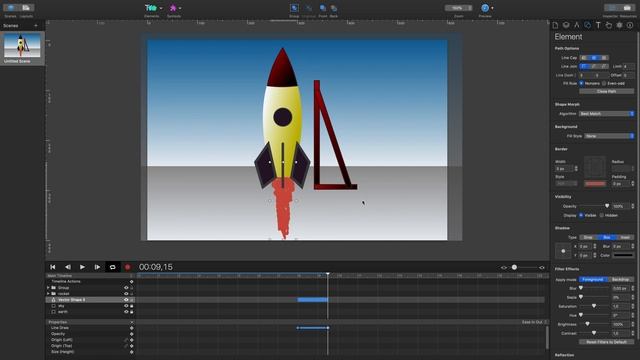The height and width of the screenshot is (360, 640).
Task: Open the Resources toolbar button
Action: click(627, 8)
